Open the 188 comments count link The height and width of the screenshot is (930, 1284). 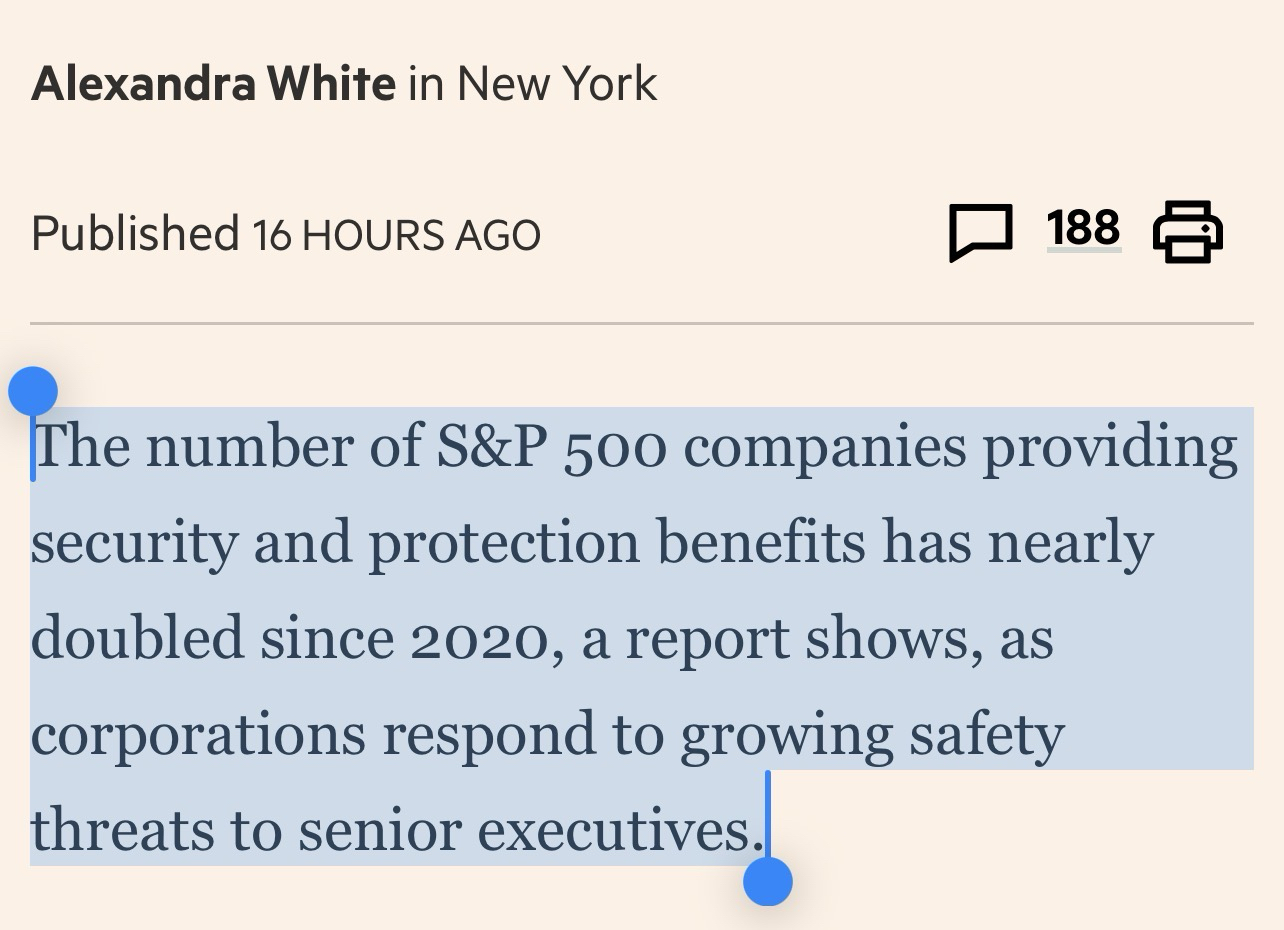[x=1083, y=228]
